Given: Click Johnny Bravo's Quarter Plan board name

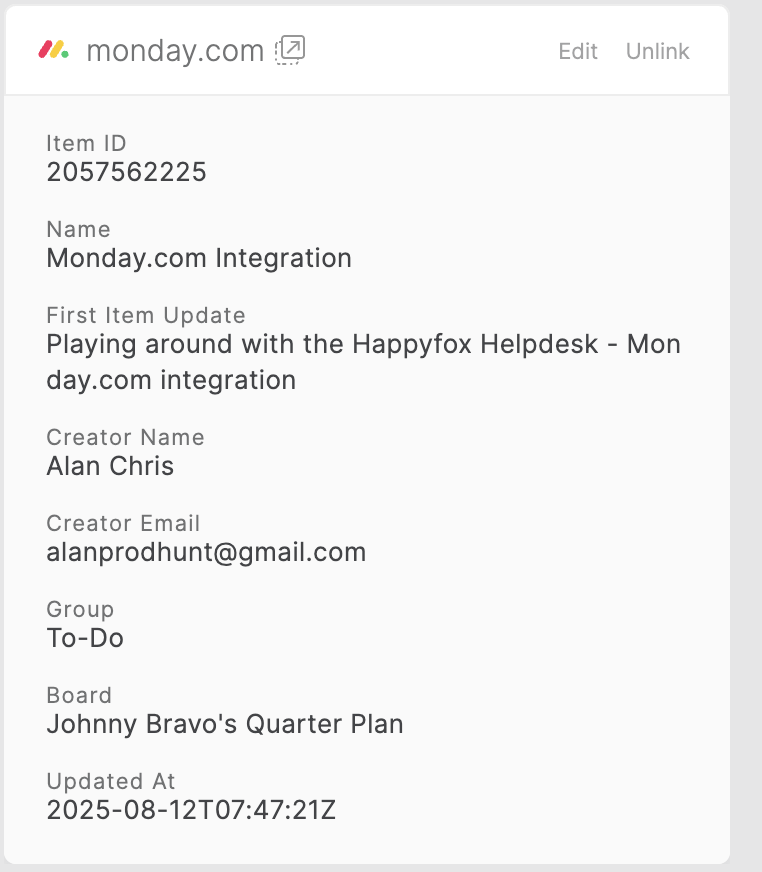Looking at the screenshot, I should (225, 724).
